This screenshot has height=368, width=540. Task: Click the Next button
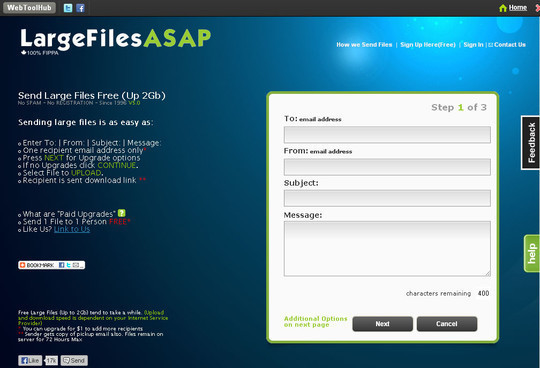click(x=382, y=324)
